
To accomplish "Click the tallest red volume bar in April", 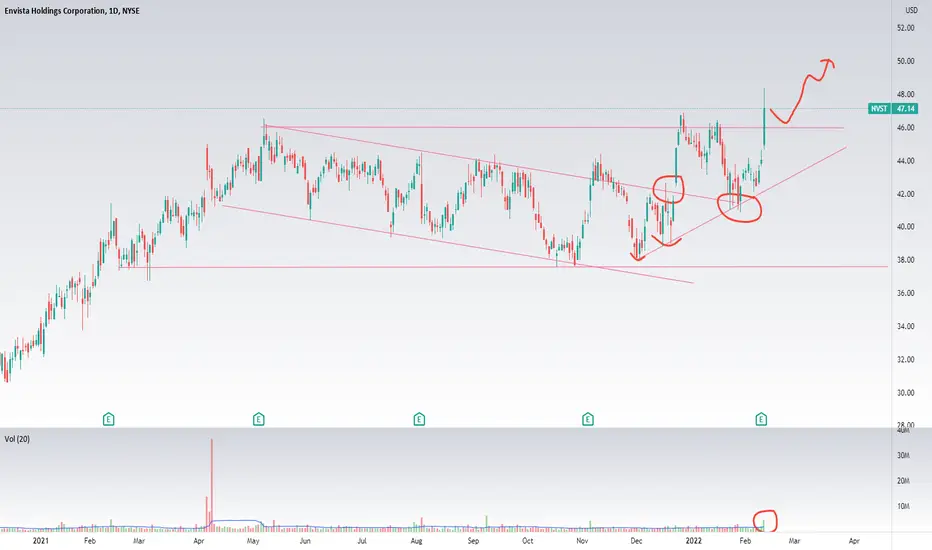I will click(211, 484).
